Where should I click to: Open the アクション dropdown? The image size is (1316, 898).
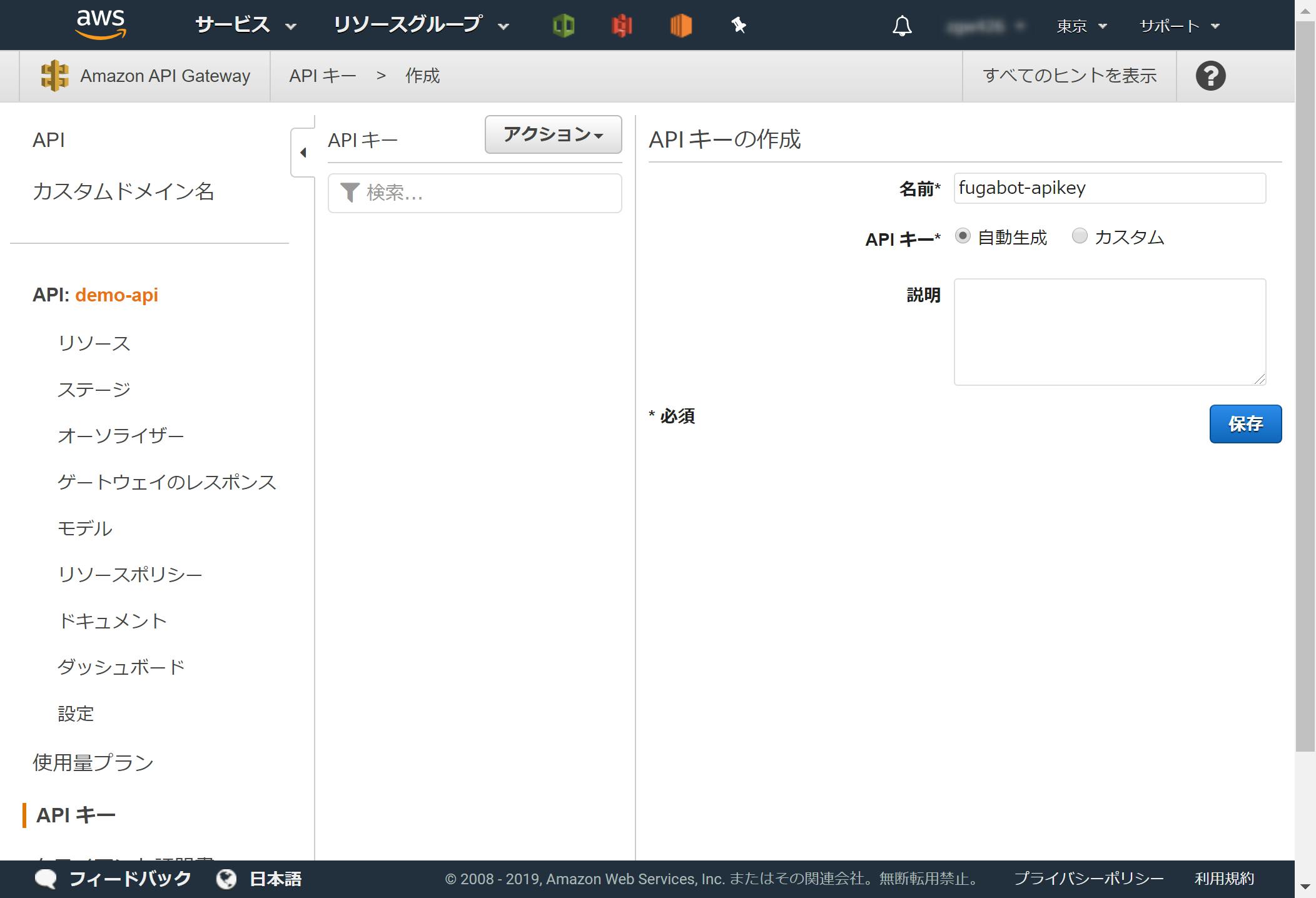coord(553,134)
